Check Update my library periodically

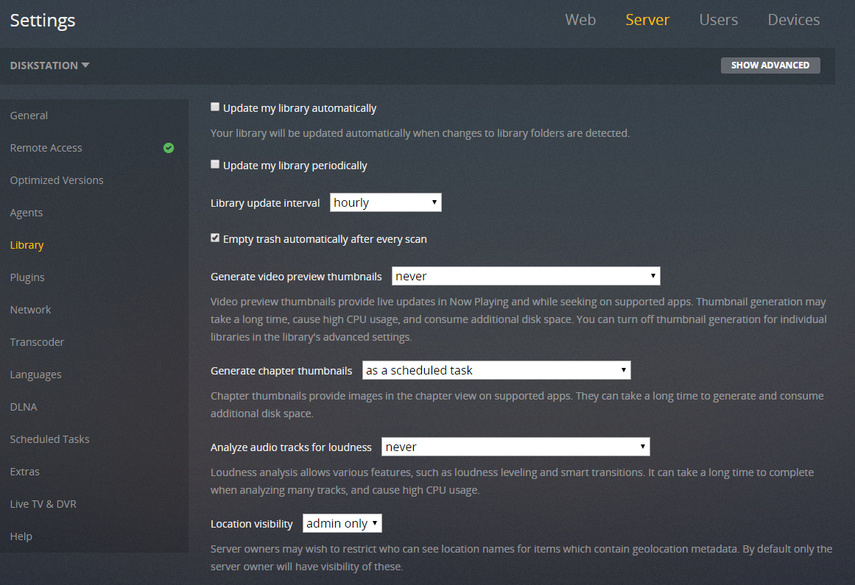pyautogui.click(x=215, y=164)
